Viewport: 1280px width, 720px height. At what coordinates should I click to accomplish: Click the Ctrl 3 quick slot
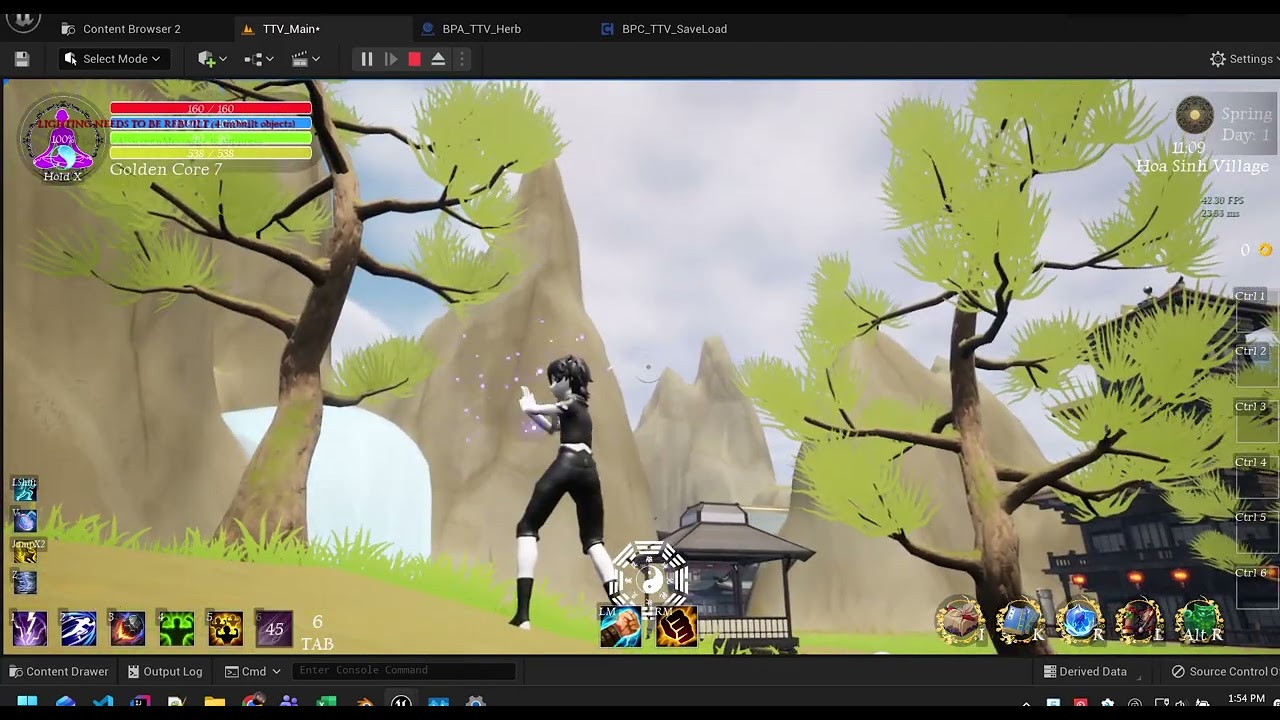click(1256, 420)
